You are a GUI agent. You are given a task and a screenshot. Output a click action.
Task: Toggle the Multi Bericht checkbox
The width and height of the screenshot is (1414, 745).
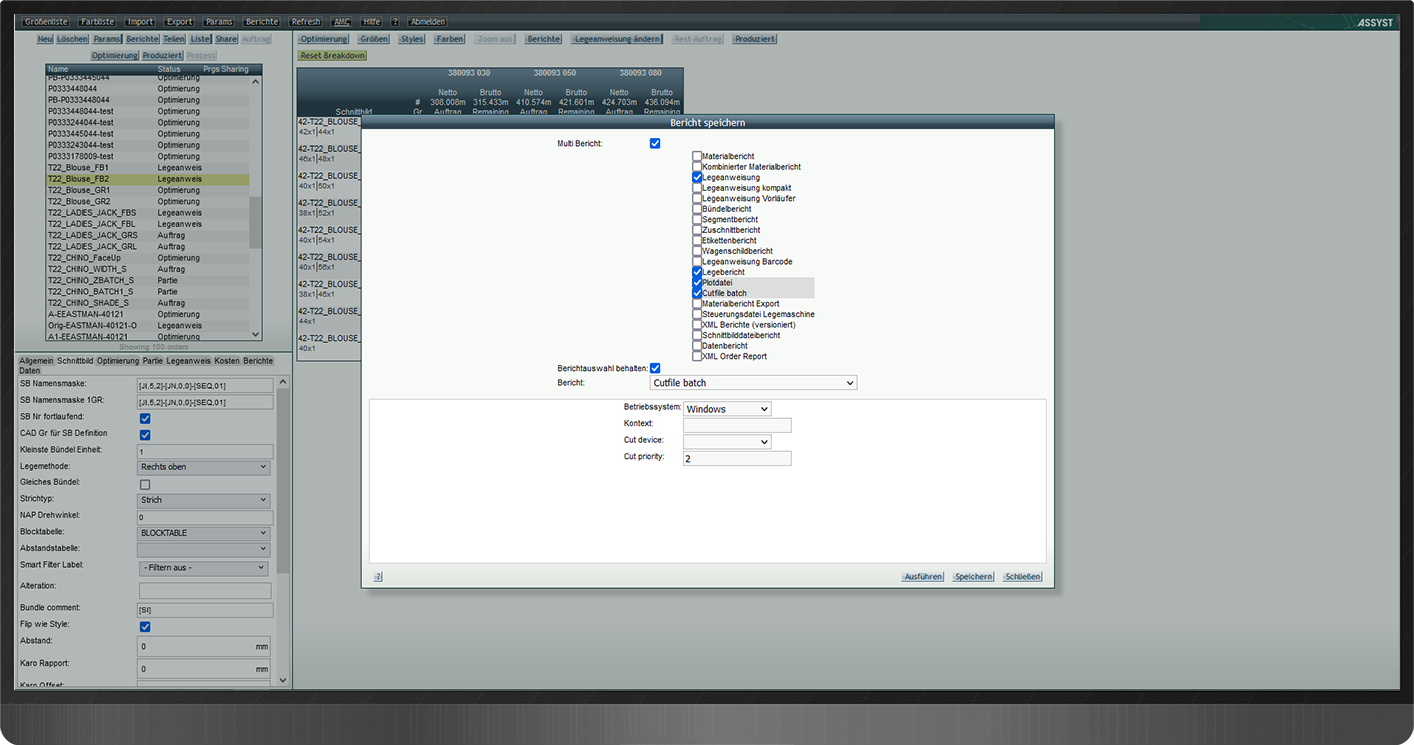[x=655, y=143]
